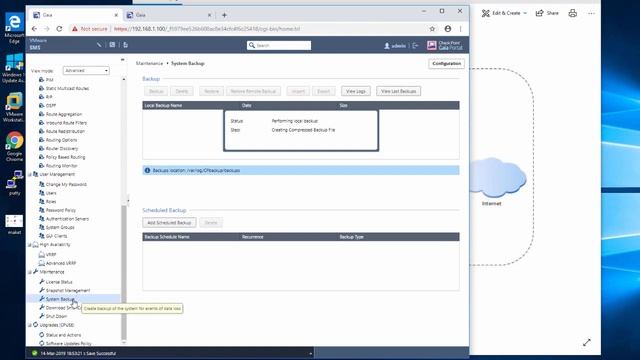Open Policy Based Routing tree item
640x360 pixels.
(65, 157)
